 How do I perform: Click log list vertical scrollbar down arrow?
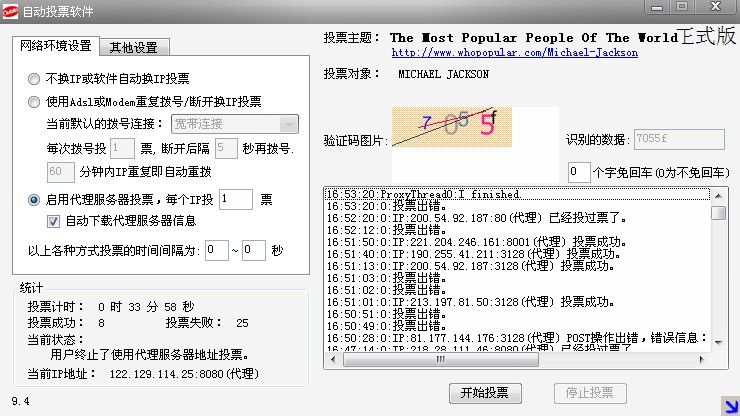(x=718, y=343)
